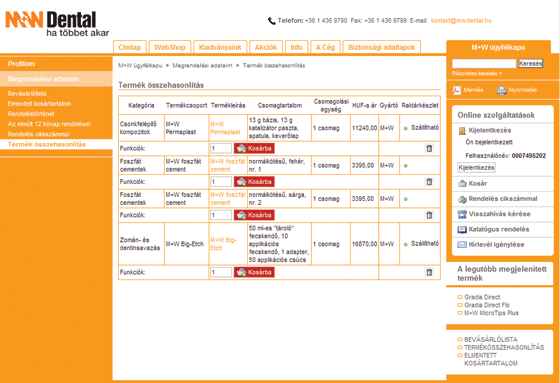560x383 pixels.
Task: Select Termék összehasonlítás in the left sidebar
Action: [47, 144]
